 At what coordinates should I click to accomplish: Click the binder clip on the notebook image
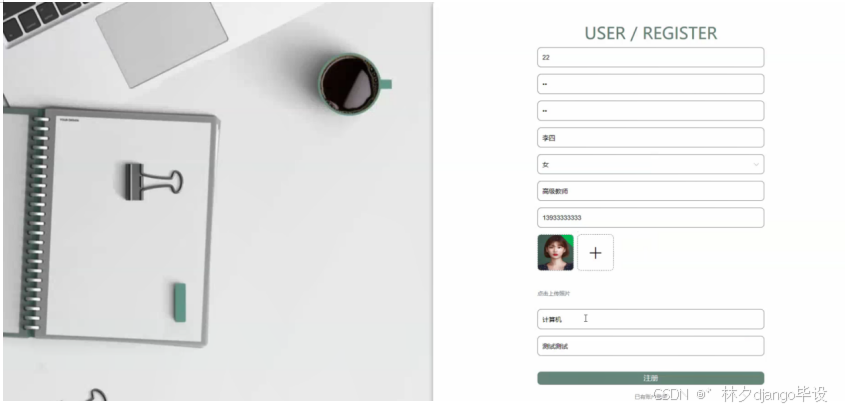tap(154, 182)
